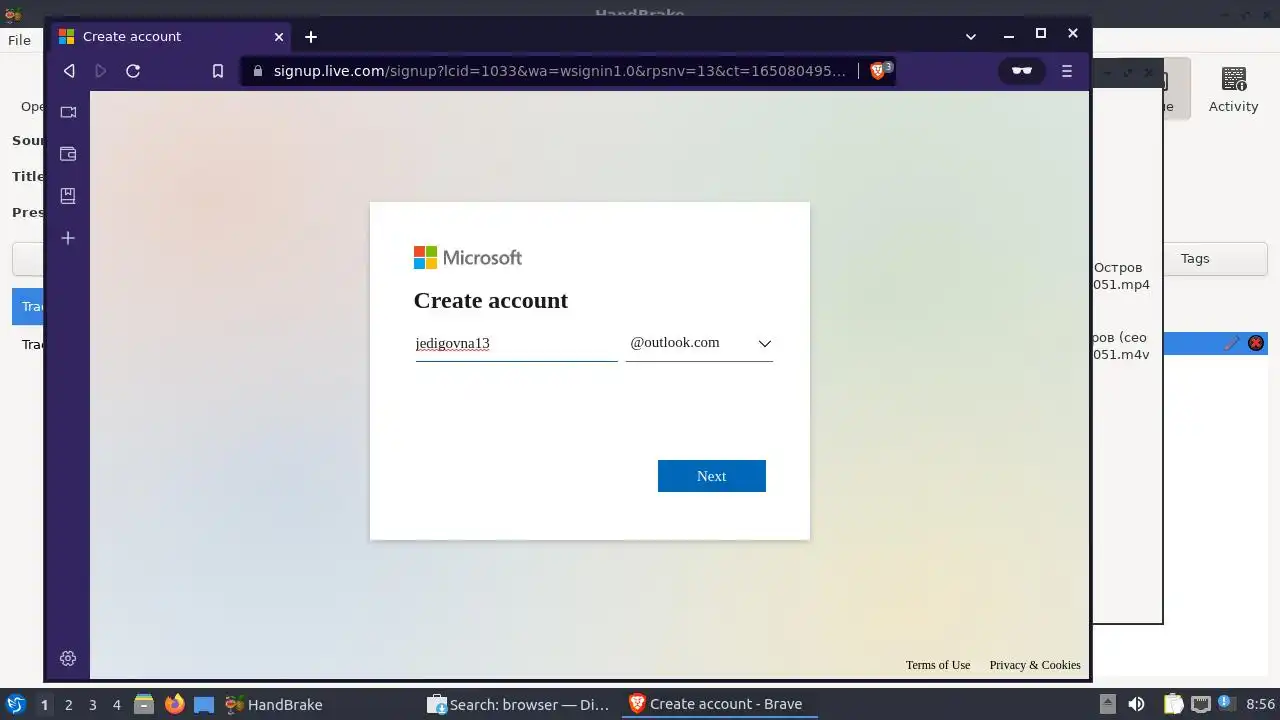Expand the @outlook.com domain dropdown
Image resolution: width=1280 pixels, height=720 pixels.
point(699,343)
